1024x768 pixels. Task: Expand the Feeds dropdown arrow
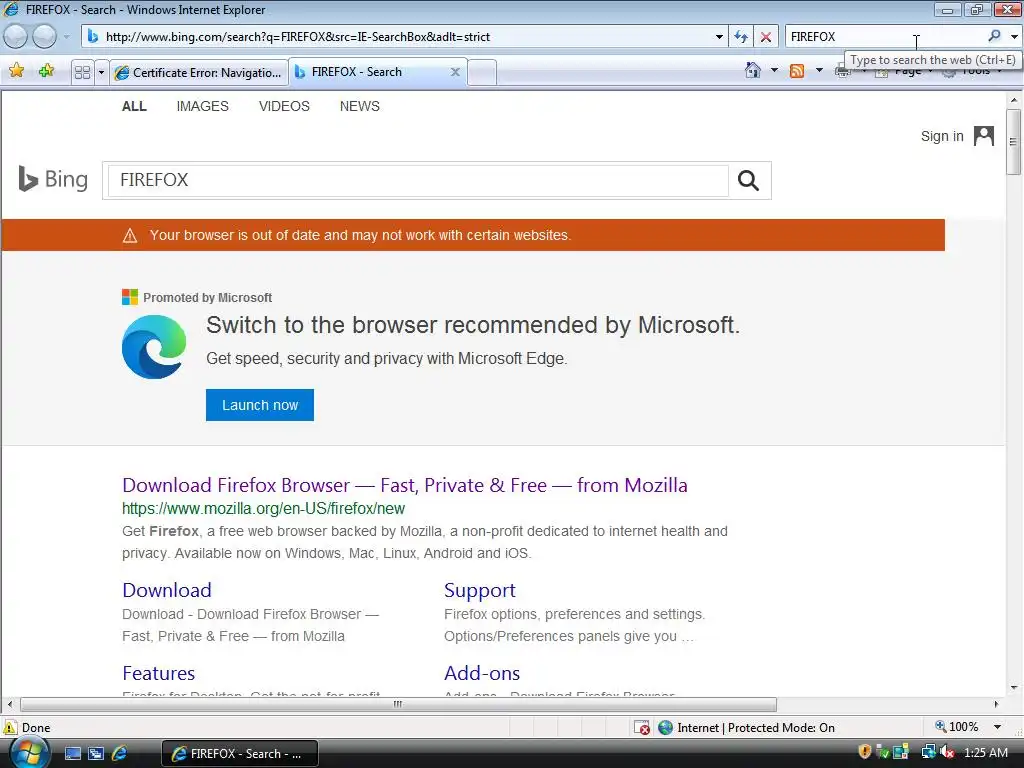(819, 70)
